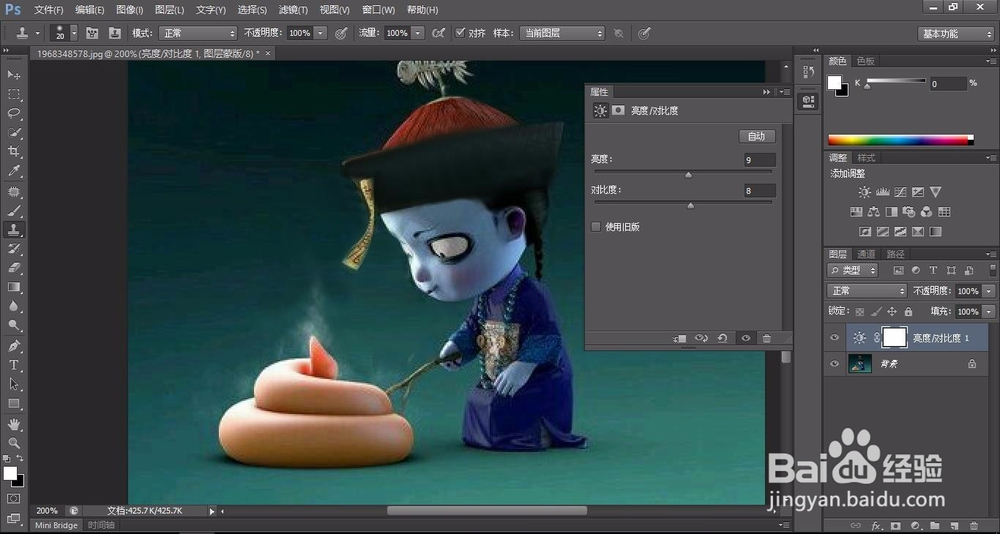Select the Pen tool
Screen dimensions: 1000x534
coord(13,346)
